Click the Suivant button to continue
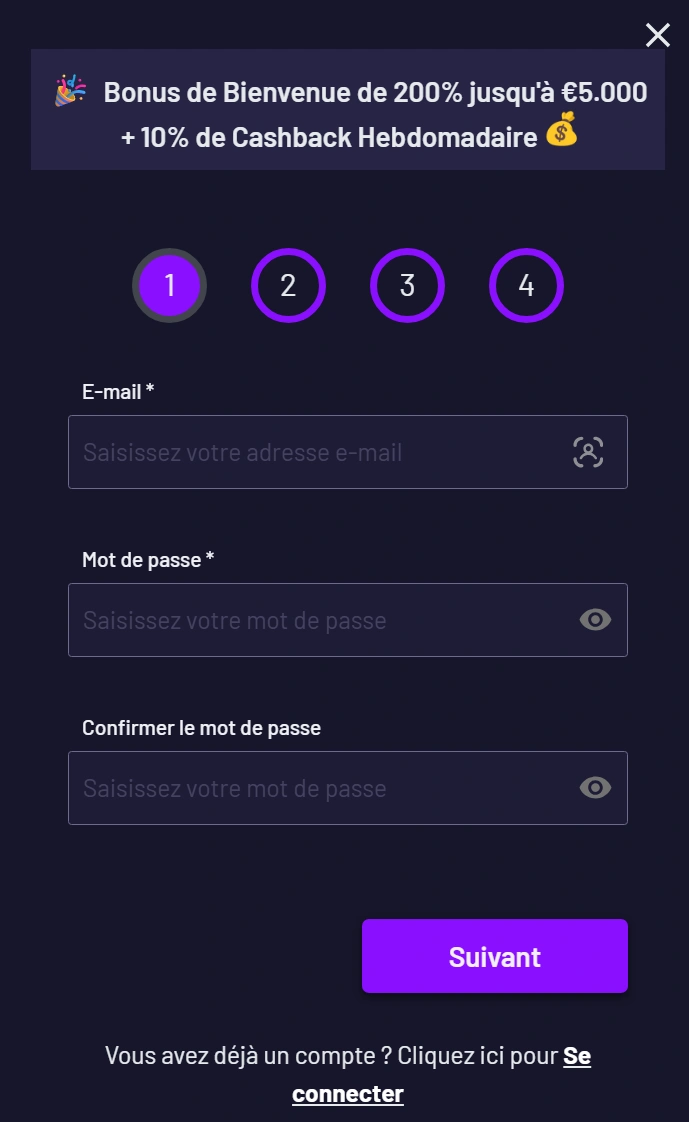 pyautogui.click(x=494, y=955)
